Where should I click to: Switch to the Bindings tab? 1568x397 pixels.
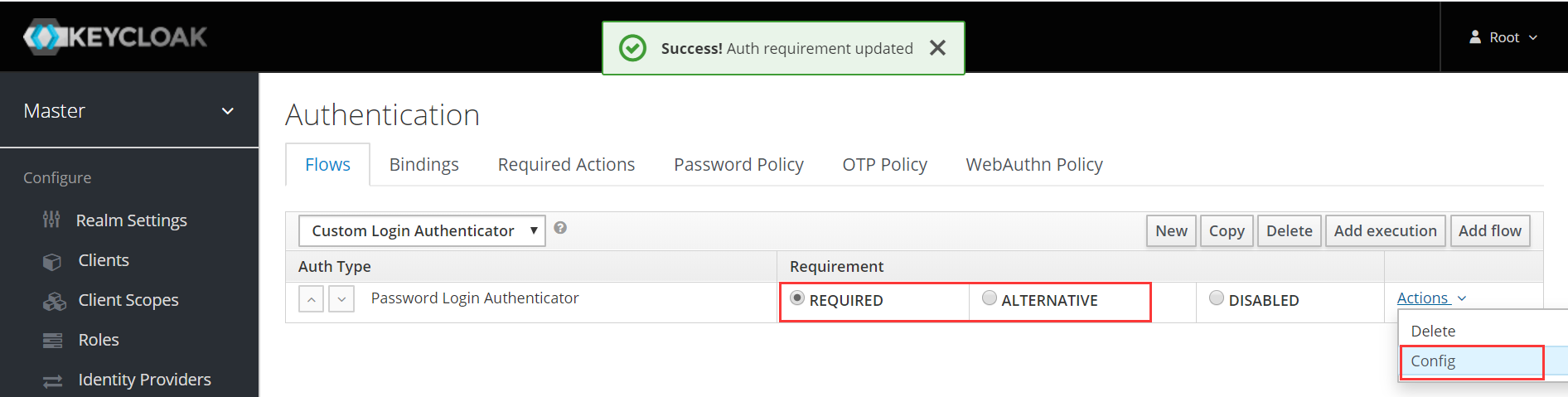(x=423, y=164)
